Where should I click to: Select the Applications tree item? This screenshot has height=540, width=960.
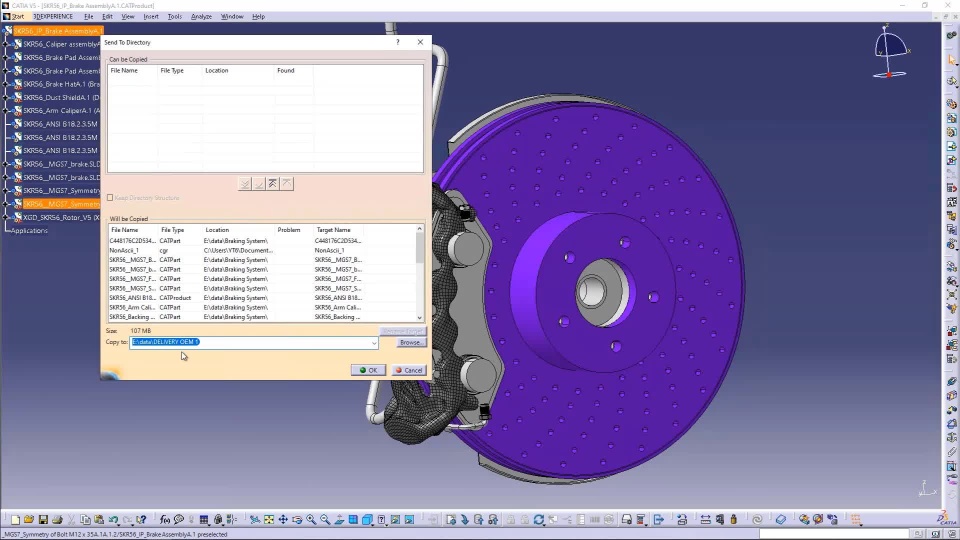(x=29, y=231)
